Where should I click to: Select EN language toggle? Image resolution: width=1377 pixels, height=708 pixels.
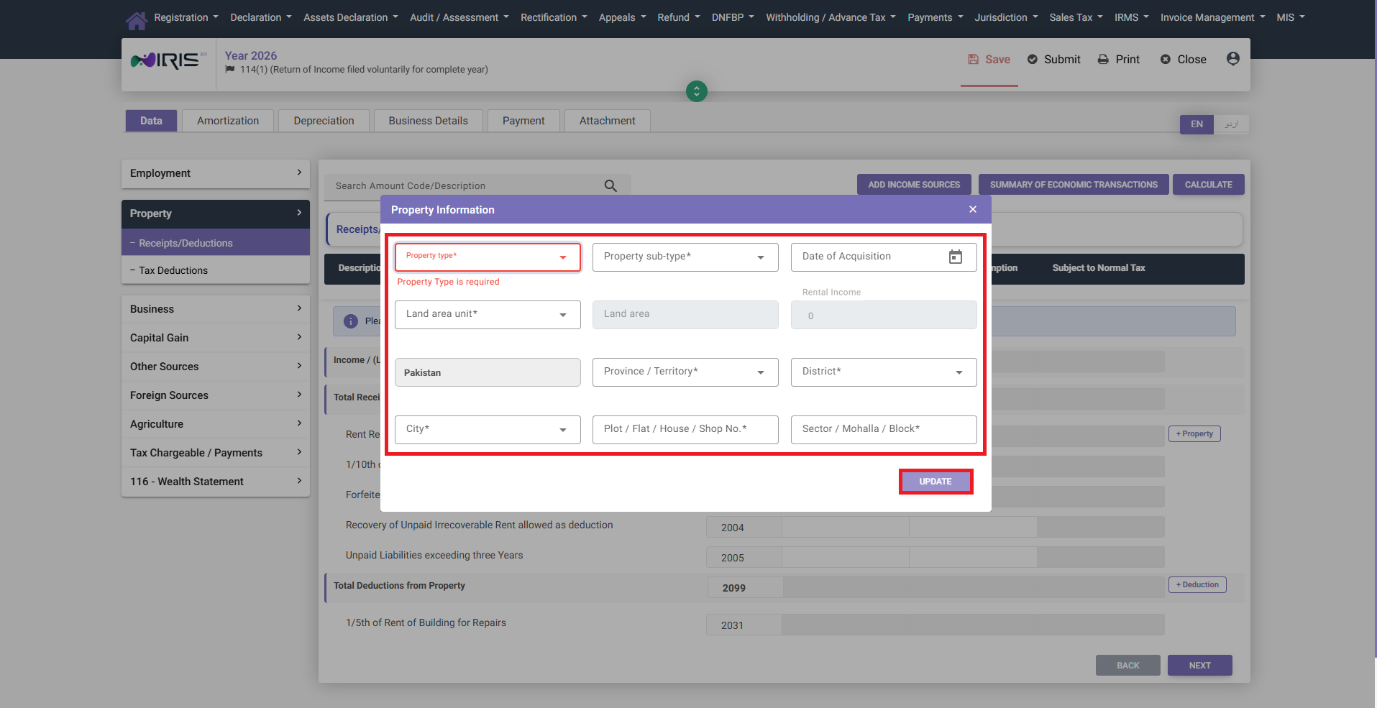click(x=1196, y=125)
